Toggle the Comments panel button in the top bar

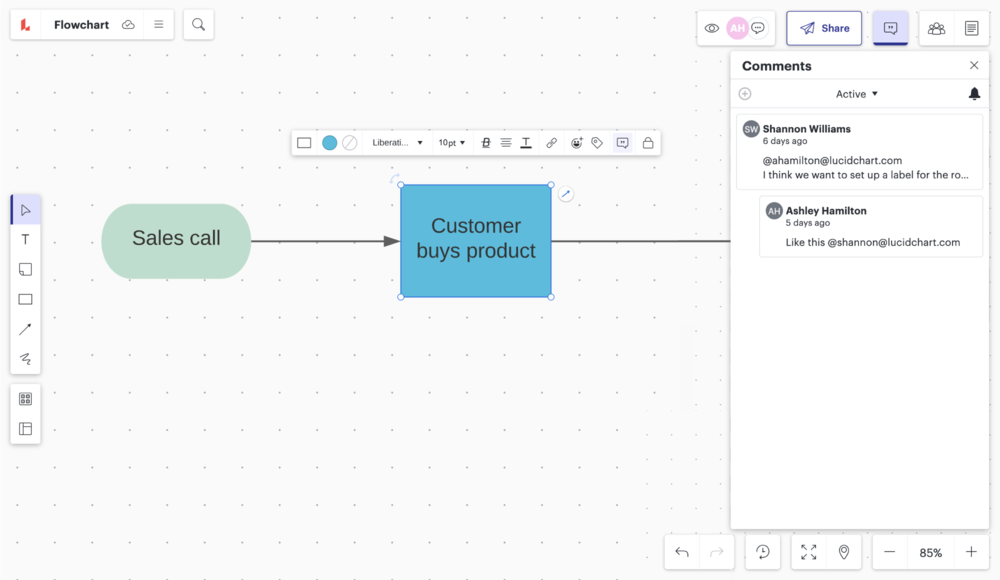click(890, 29)
